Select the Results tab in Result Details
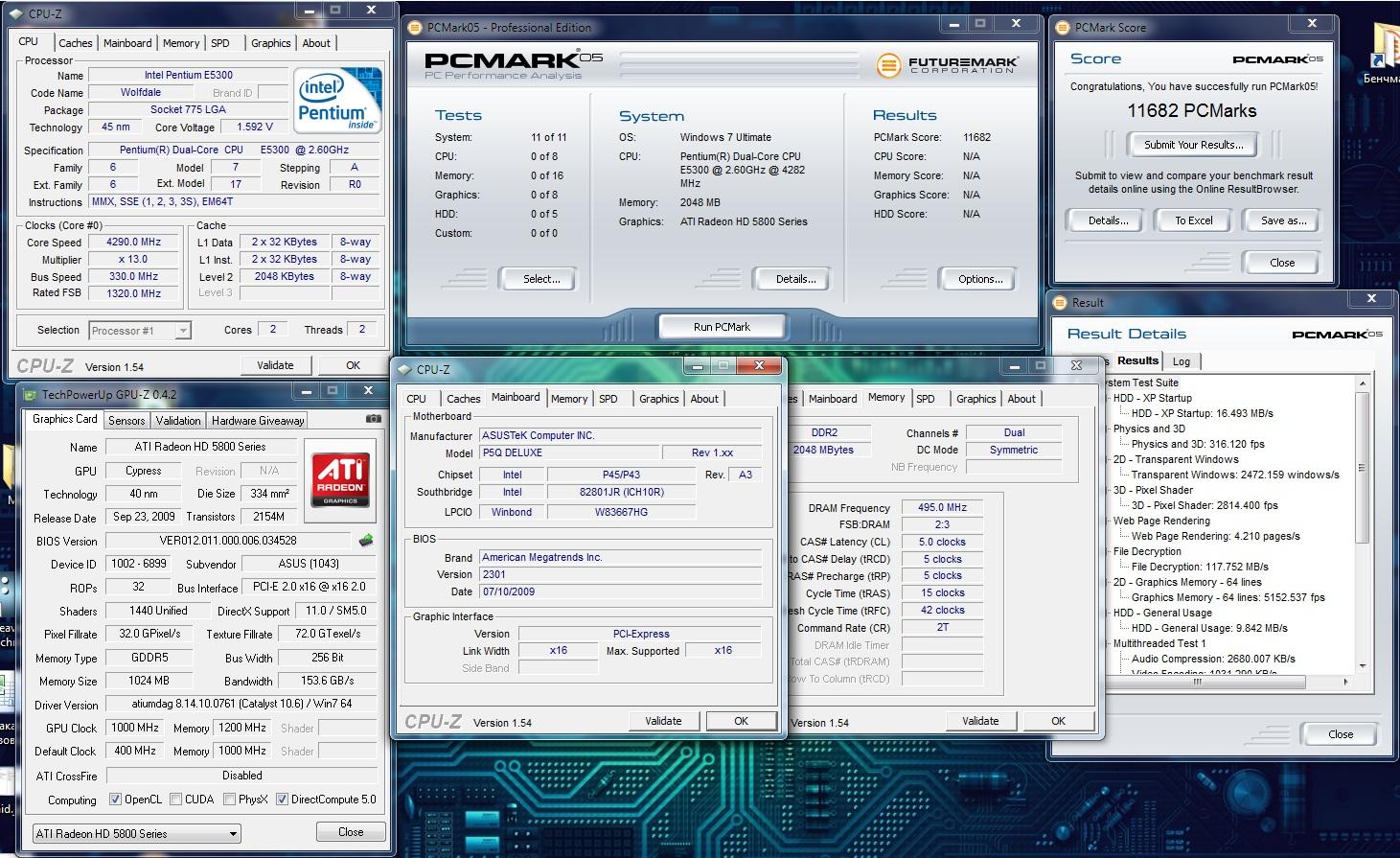The image size is (1400, 858). tap(1137, 360)
